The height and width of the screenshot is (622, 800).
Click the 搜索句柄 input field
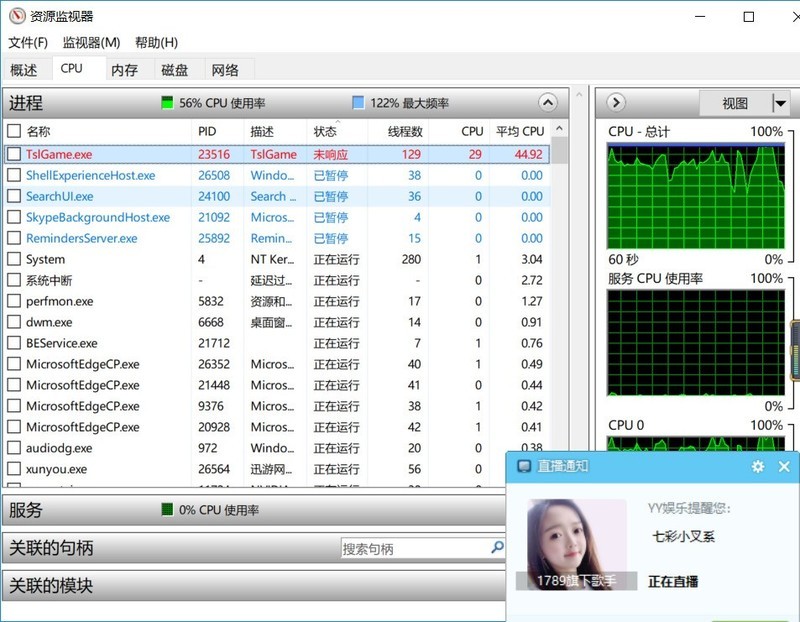pyautogui.click(x=414, y=548)
